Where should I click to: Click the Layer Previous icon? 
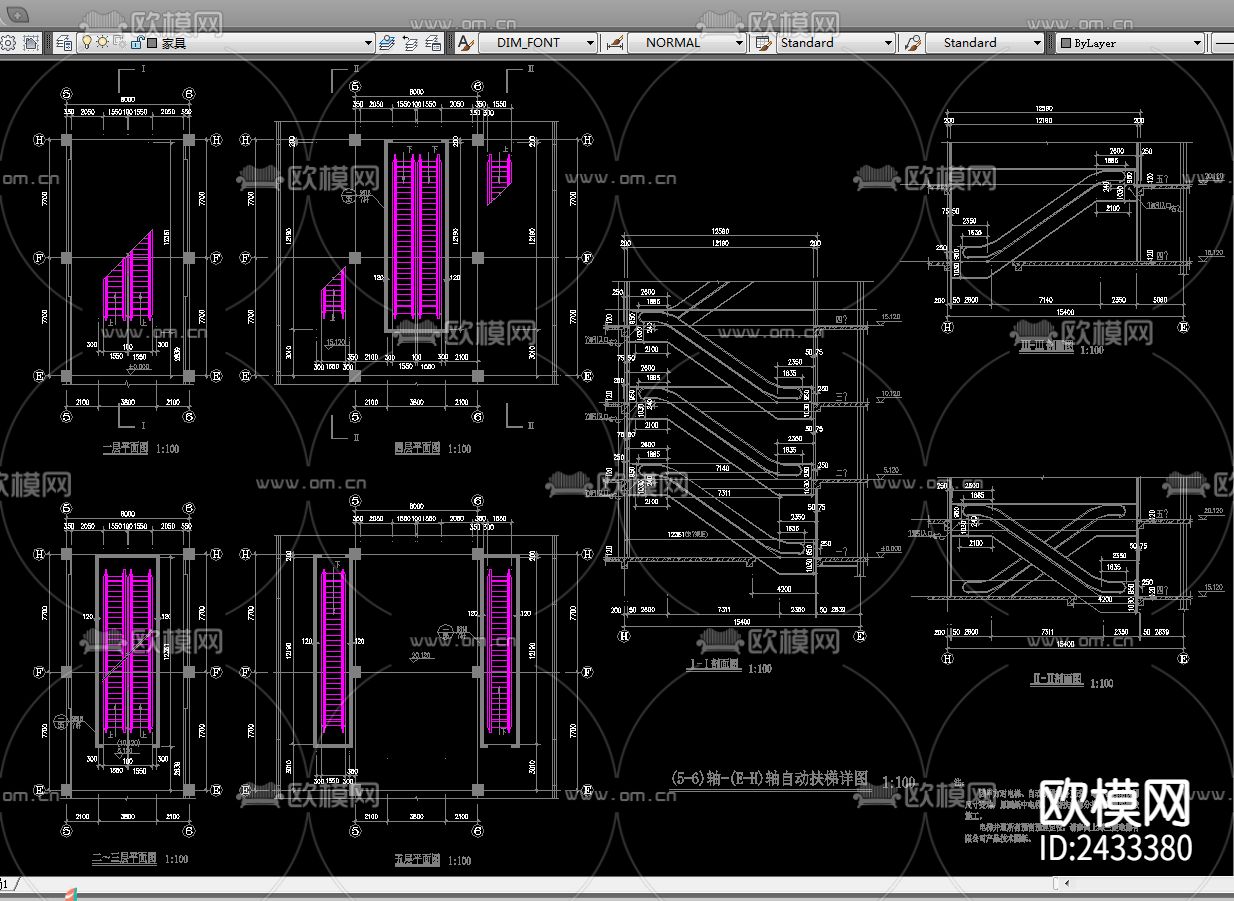[x=411, y=43]
